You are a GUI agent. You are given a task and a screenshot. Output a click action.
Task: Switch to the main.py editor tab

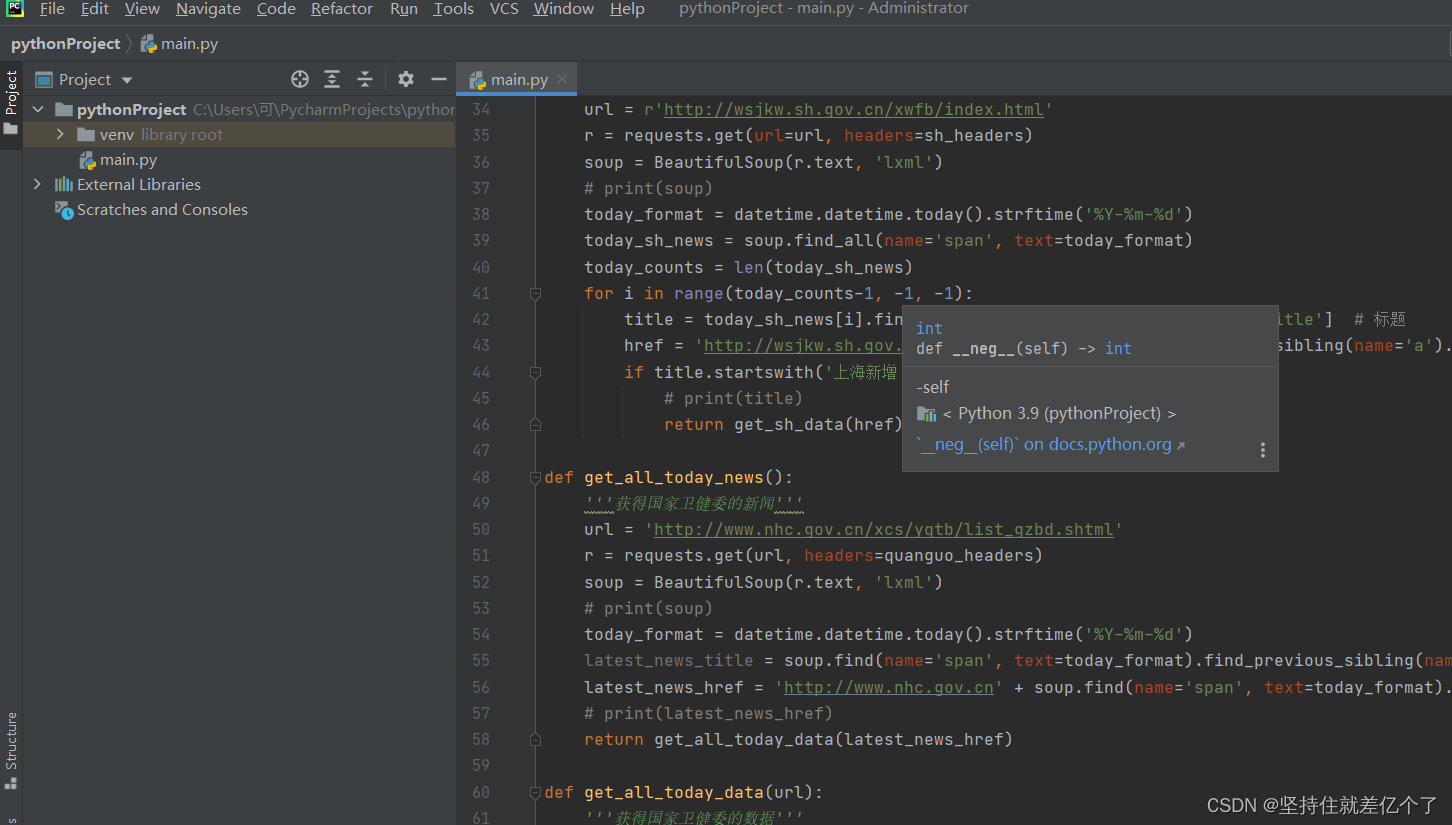[518, 79]
